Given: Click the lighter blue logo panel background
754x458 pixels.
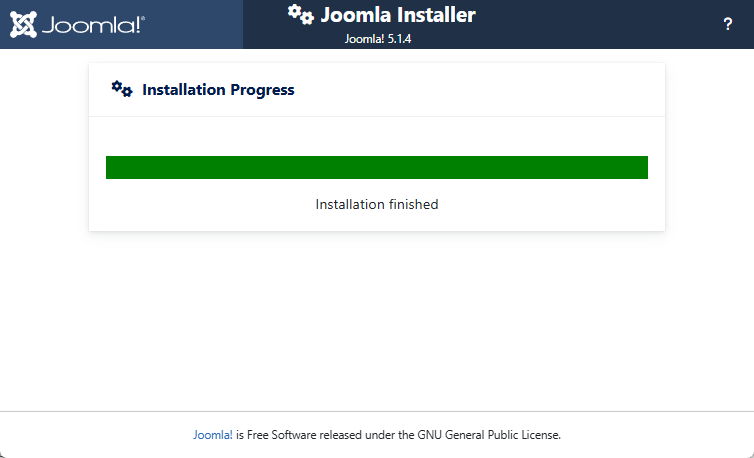Looking at the screenshot, I should (192, 24).
